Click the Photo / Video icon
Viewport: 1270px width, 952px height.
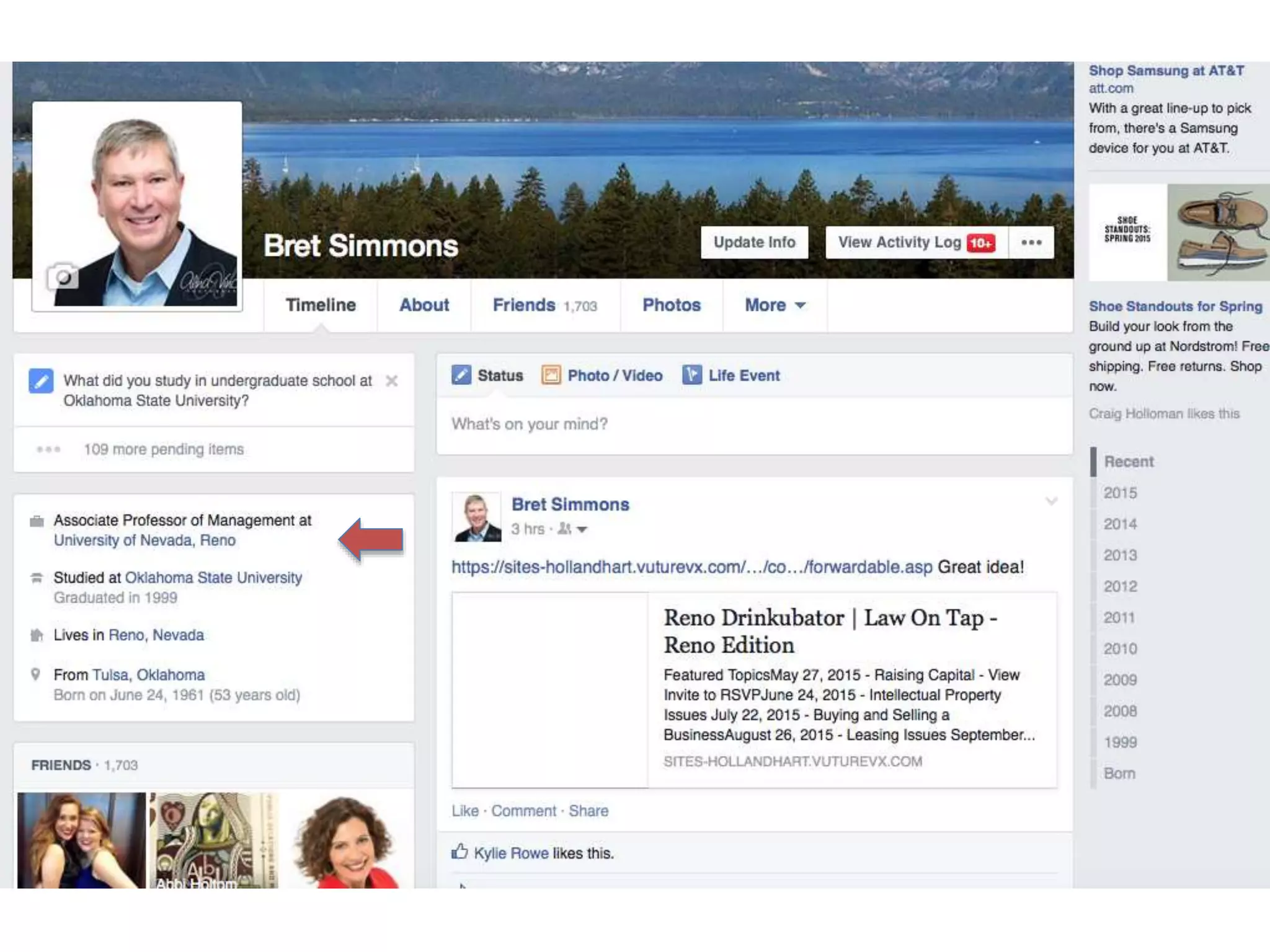click(551, 375)
